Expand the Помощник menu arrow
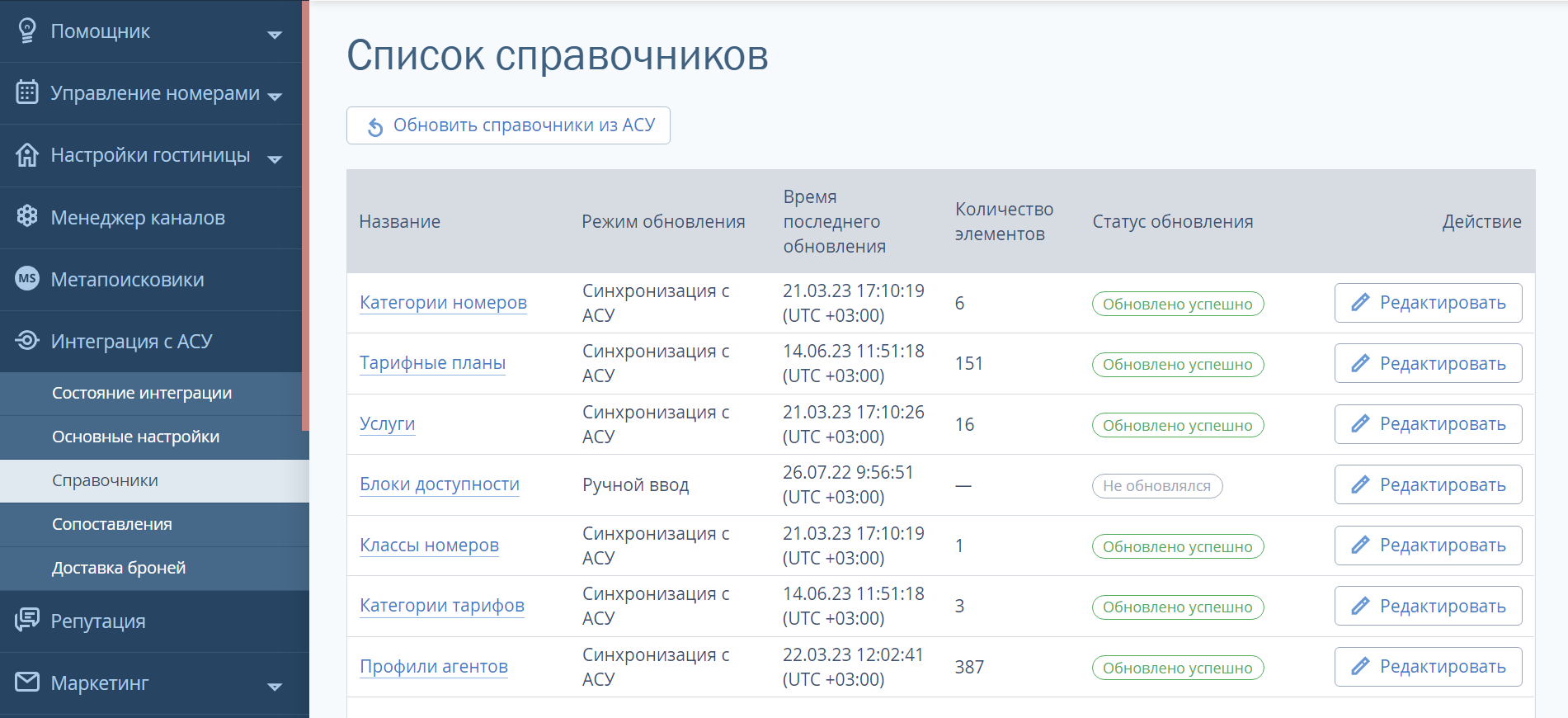 (275, 35)
